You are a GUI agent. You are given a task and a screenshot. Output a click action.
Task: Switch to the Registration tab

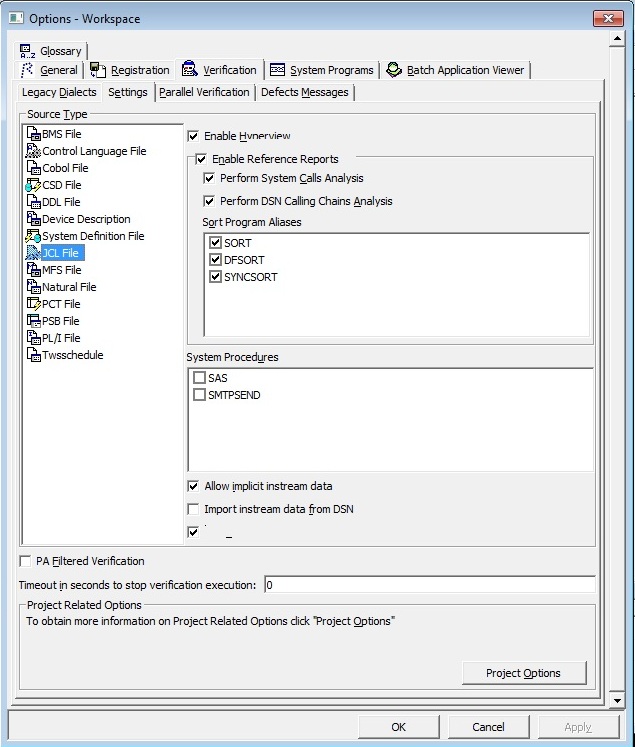point(130,70)
